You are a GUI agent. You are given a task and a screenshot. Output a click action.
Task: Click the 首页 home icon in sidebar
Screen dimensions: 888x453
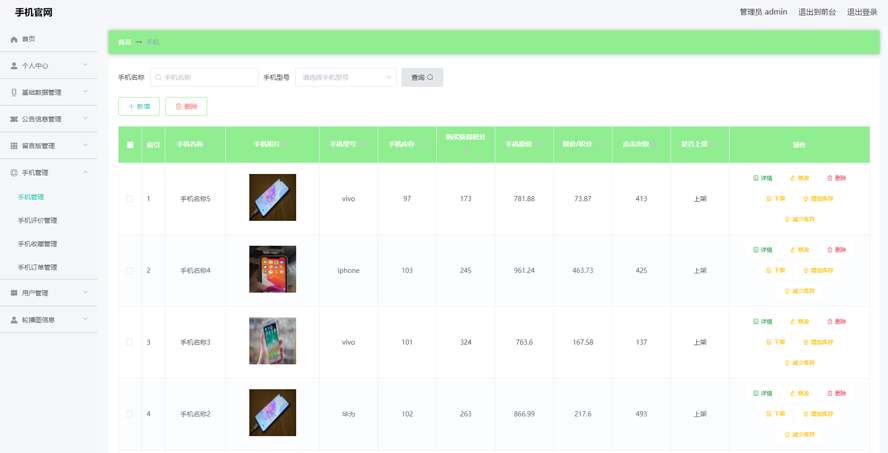[x=14, y=39]
